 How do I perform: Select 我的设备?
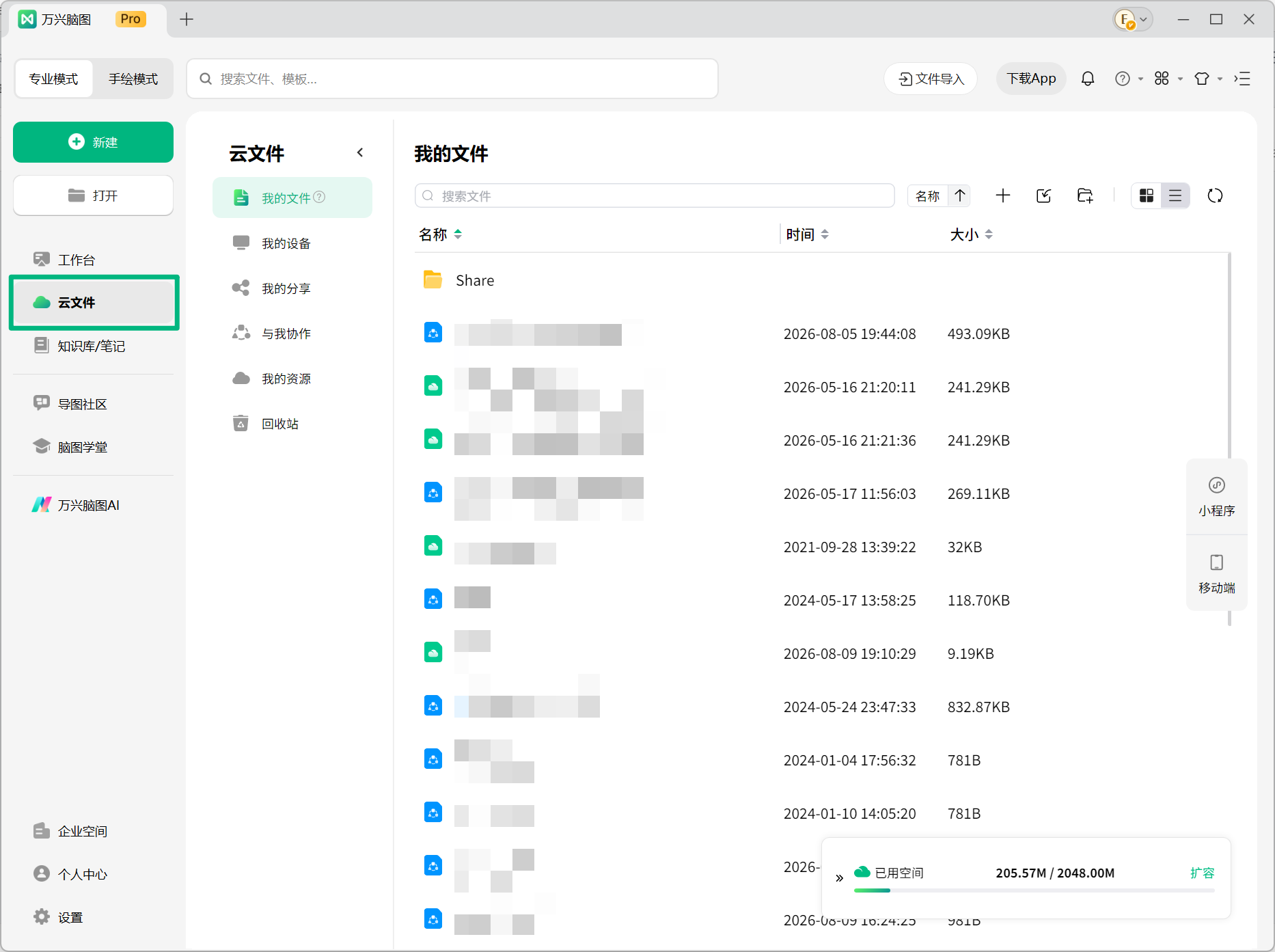coord(292,243)
